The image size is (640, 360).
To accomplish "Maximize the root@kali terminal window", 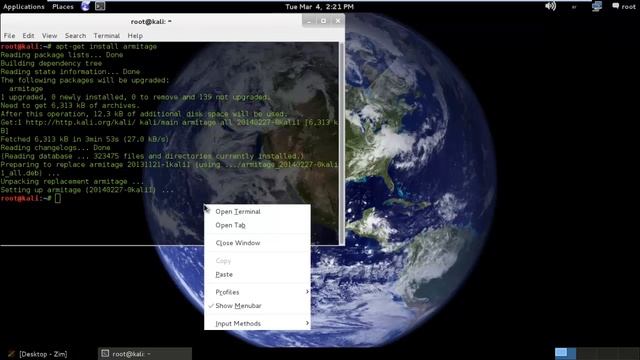I will 323,21.
